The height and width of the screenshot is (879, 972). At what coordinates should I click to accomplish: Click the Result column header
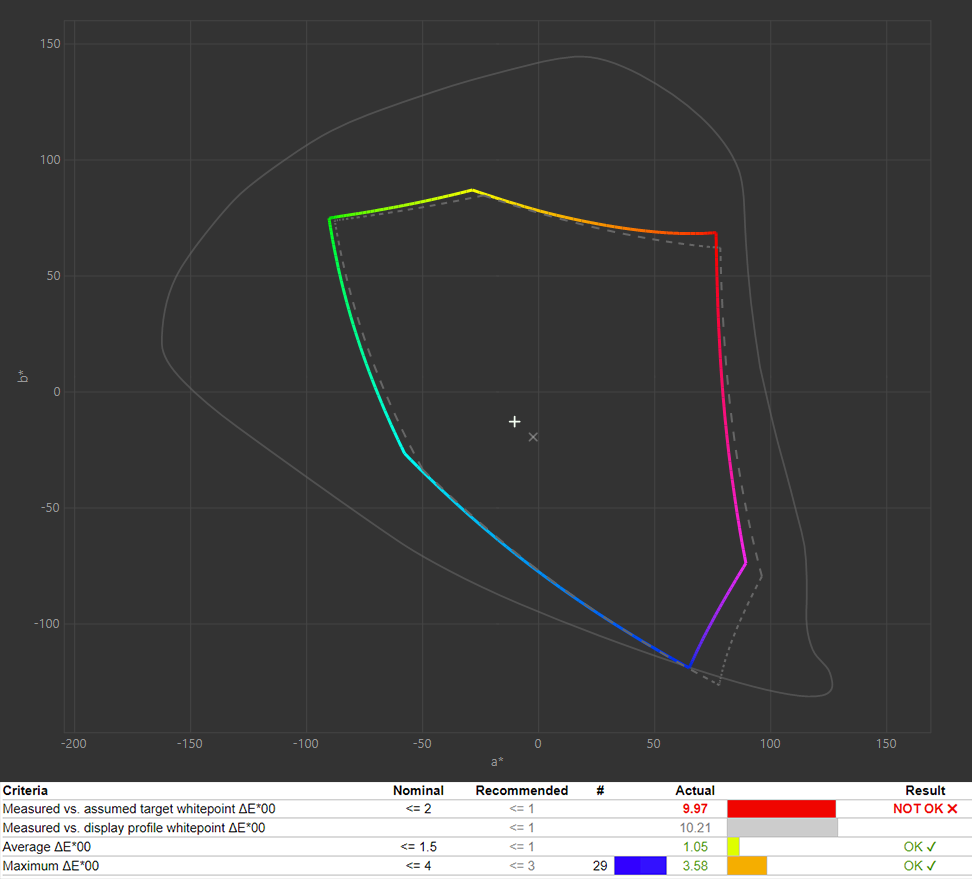(925, 790)
